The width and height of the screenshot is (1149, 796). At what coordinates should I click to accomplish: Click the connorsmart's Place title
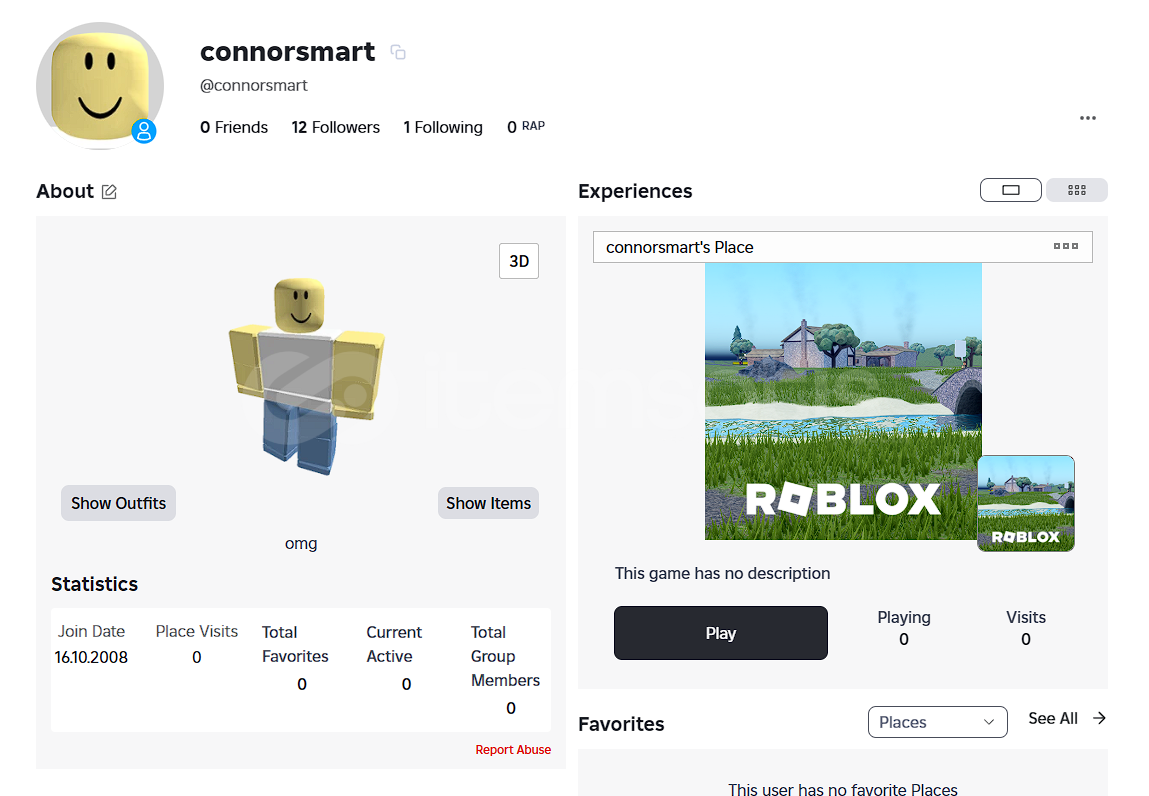click(679, 248)
